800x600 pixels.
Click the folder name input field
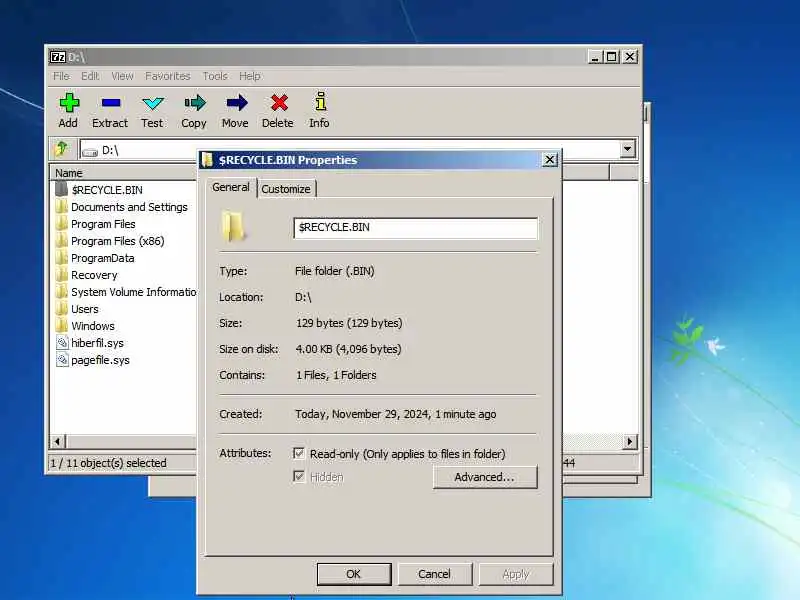tap(415, 228)
